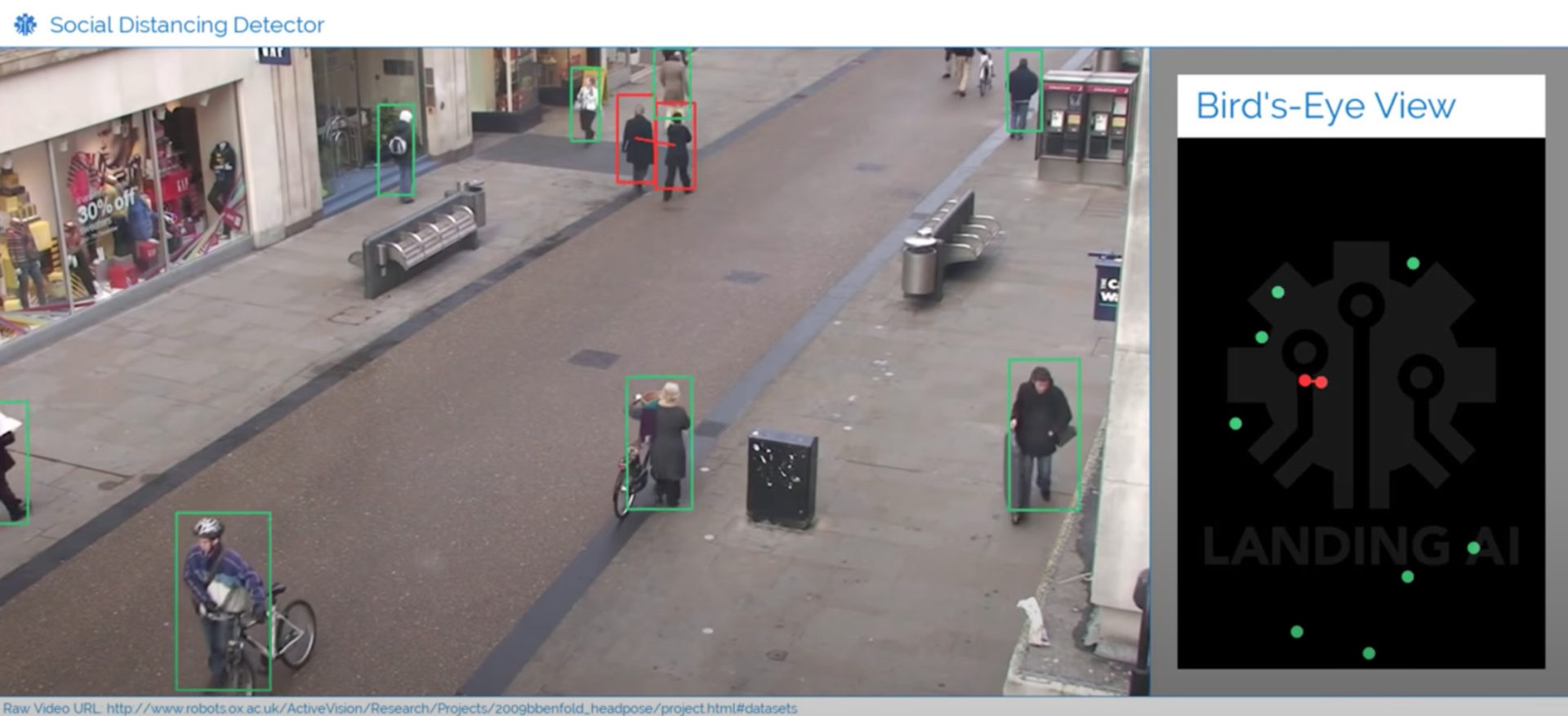Select the topmost green dot in Bird's-Eye View

pos(1413,263)
